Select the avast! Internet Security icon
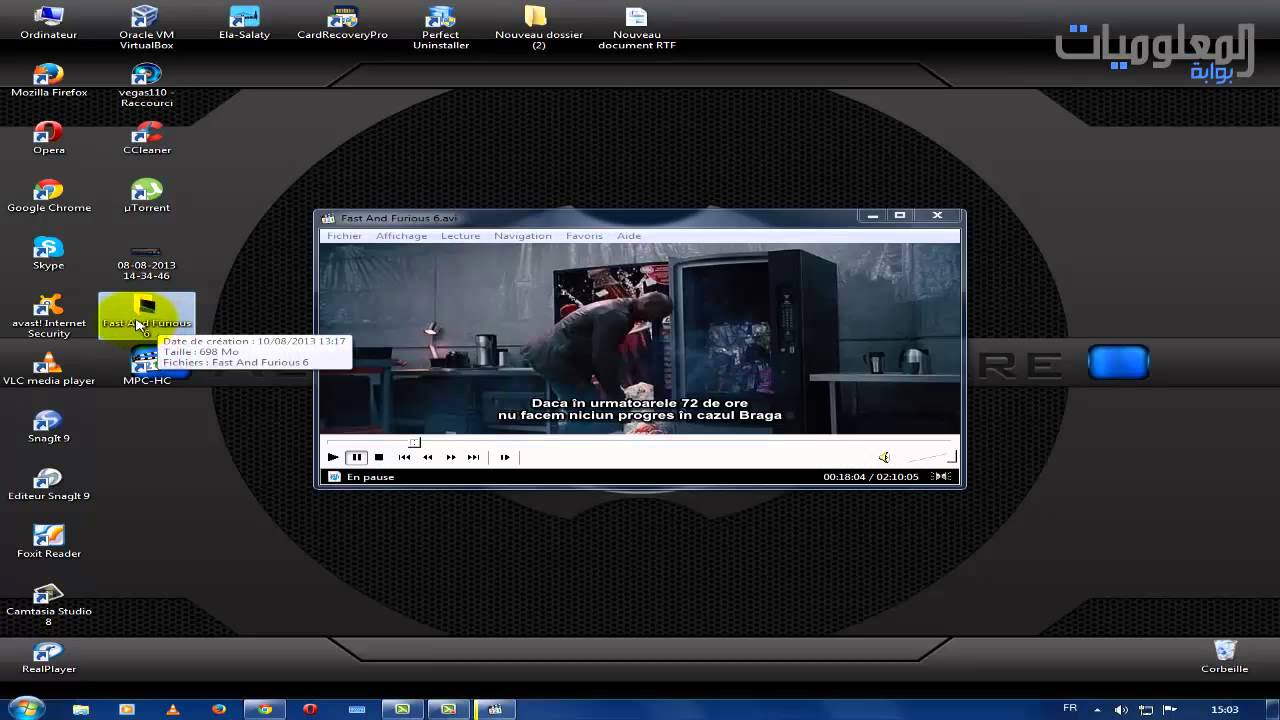 point(48,317)
